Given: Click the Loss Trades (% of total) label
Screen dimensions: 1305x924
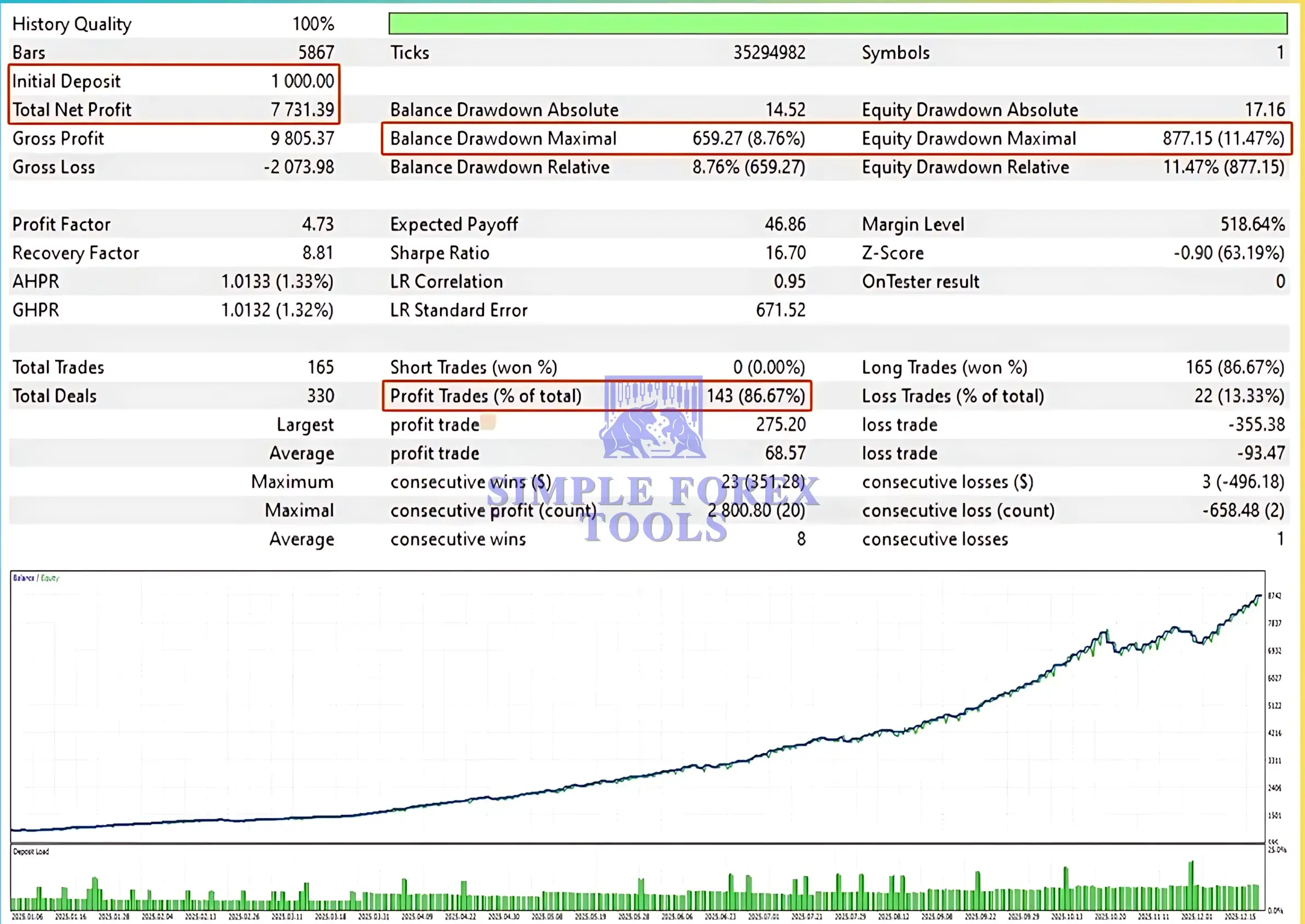Looking at the screenshot, I should pos(952,396).
